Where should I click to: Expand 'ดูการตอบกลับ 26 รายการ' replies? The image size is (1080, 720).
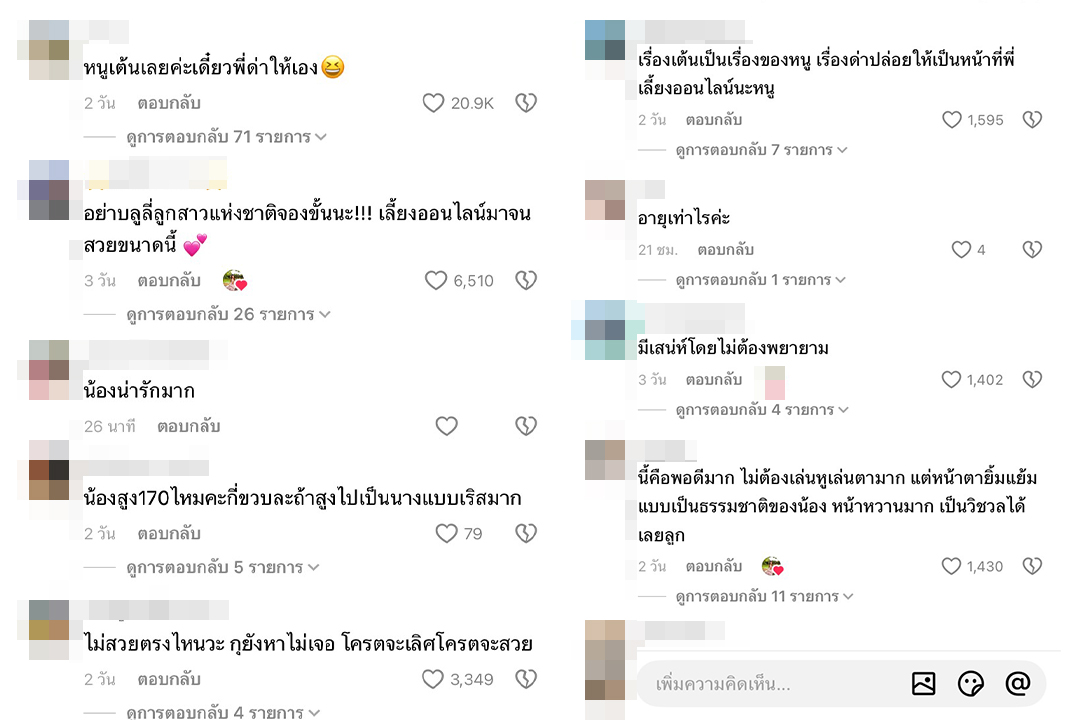tap(228, 314)
